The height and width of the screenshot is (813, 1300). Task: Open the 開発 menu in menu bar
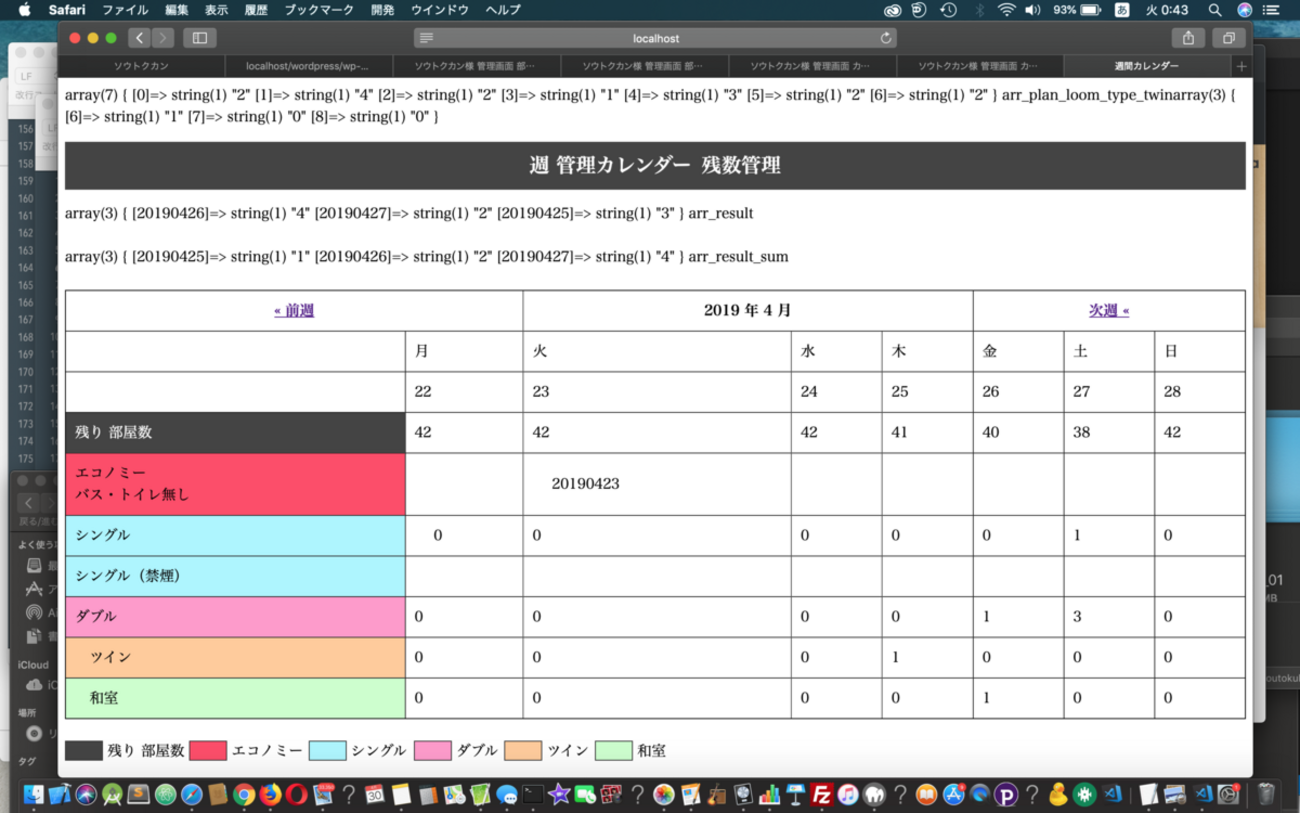[382, 10]
